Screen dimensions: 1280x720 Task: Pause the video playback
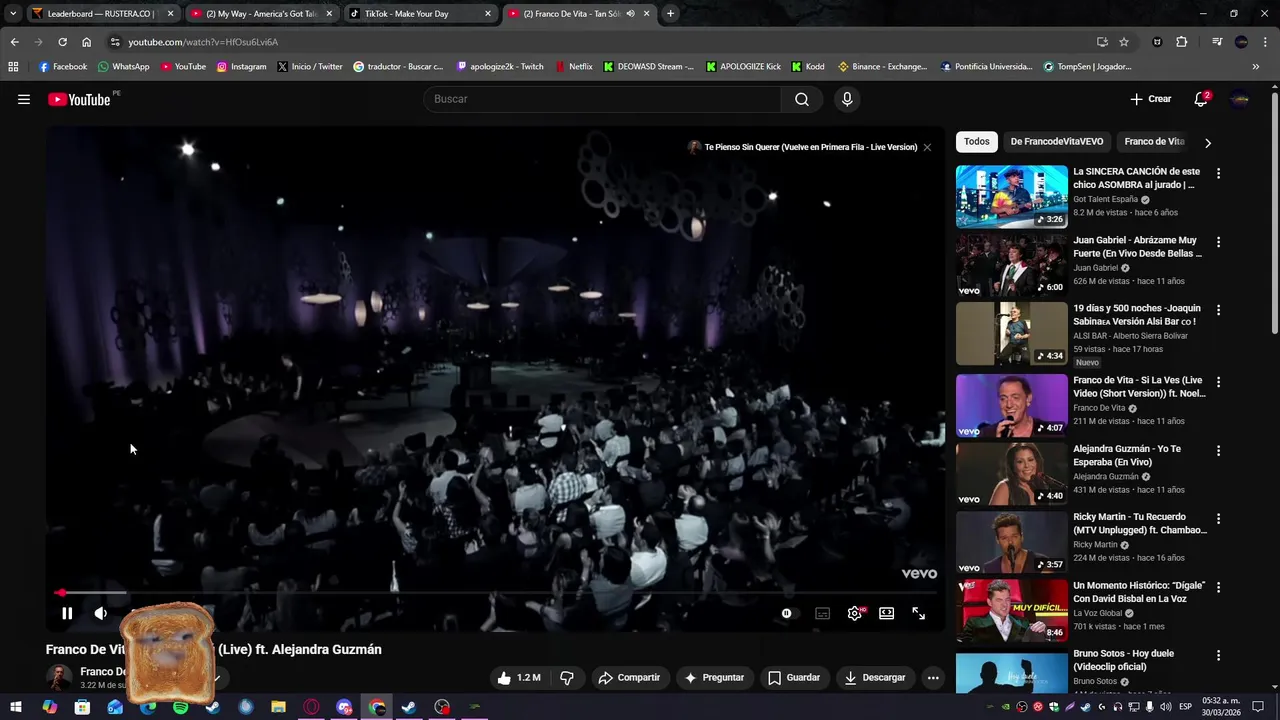click(67, 613)
